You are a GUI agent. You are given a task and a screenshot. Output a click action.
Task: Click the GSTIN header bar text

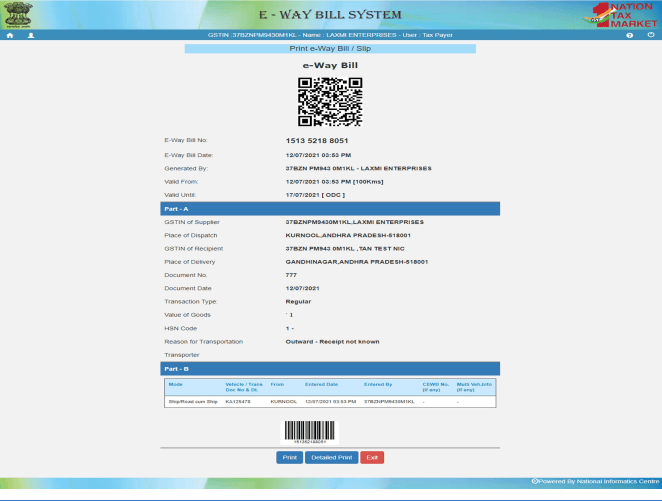pyautogui.click(x=330, y=35)
